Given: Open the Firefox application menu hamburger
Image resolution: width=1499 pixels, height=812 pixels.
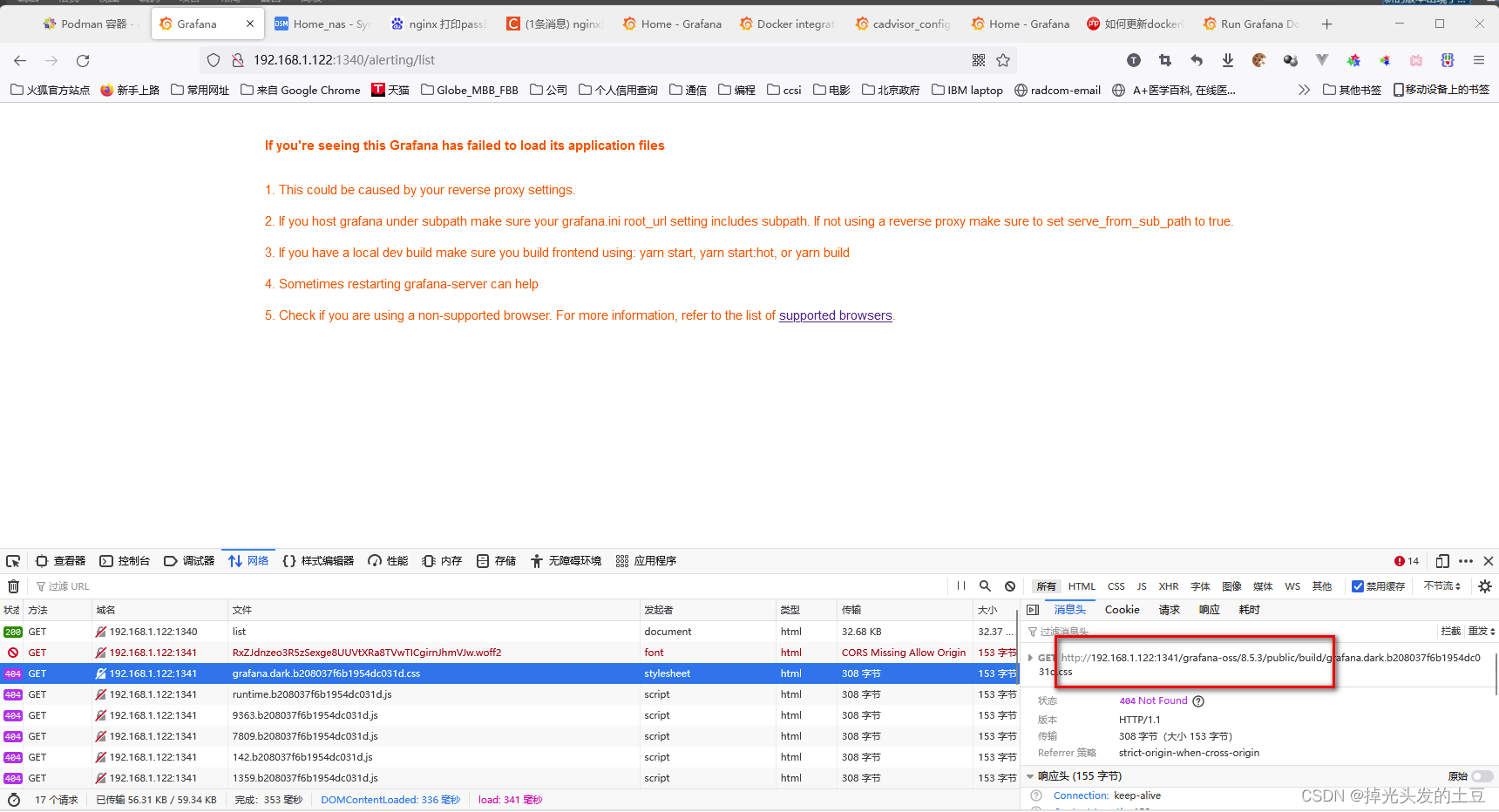Looking at the screenshot, I should point(1479,60).
